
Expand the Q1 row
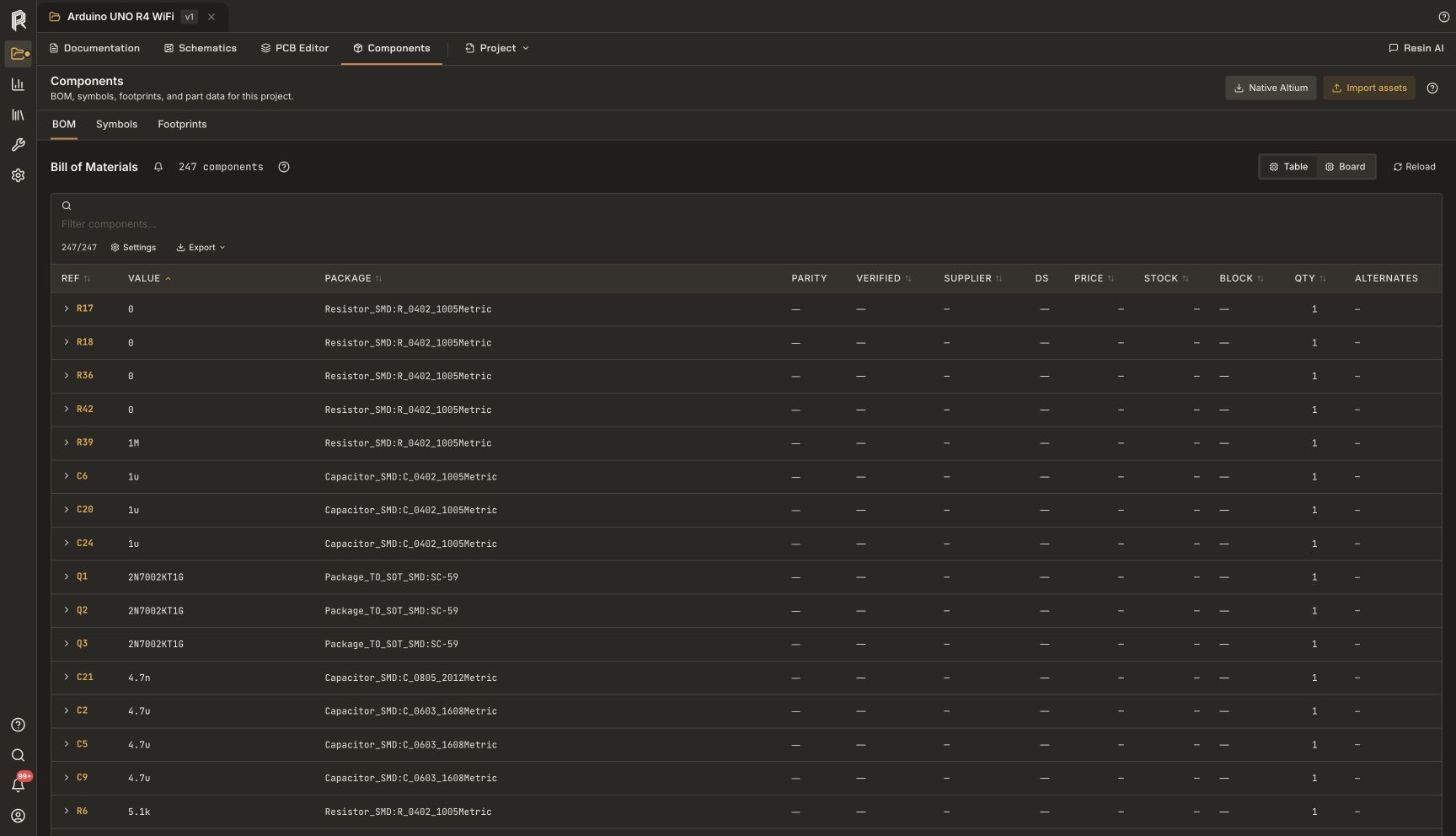(x=67, y=576)
